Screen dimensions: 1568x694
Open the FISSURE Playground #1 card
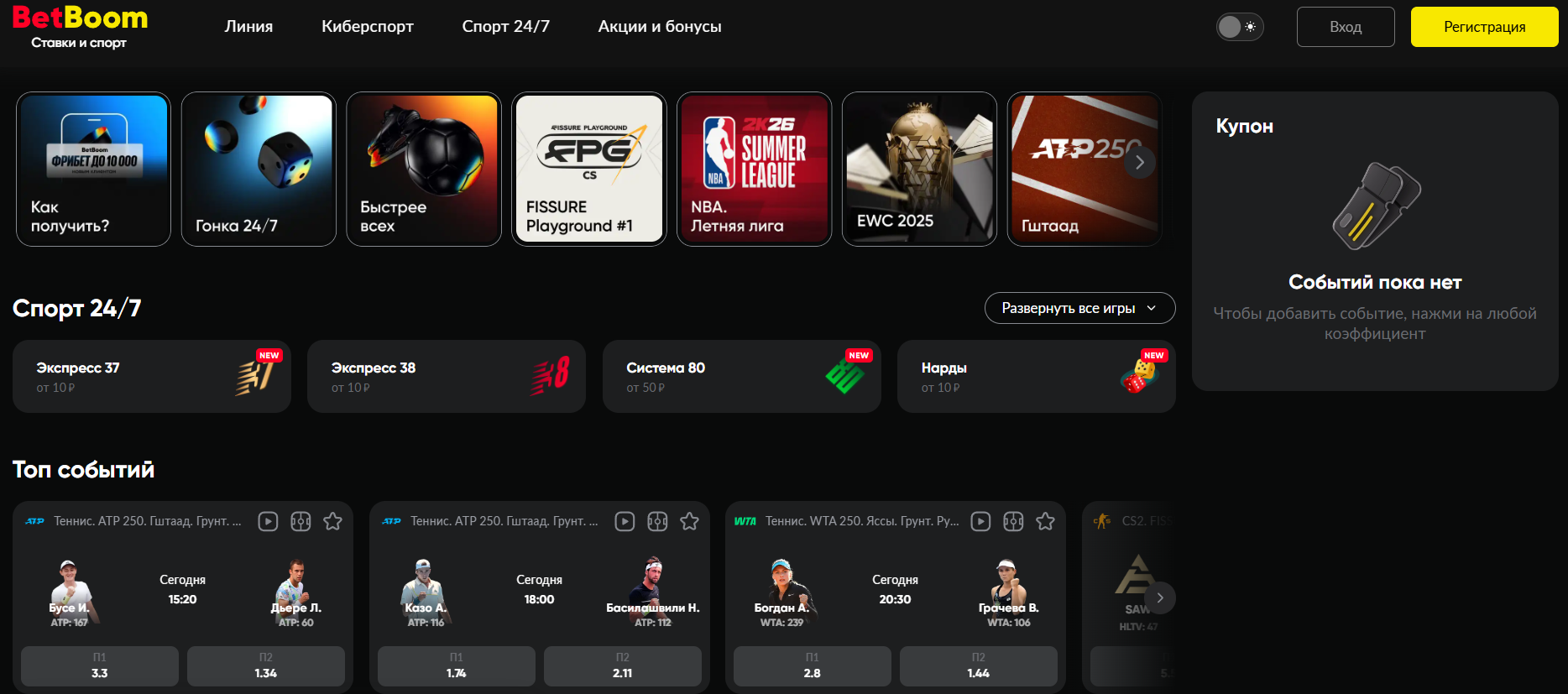pyautogui.click(x=589, y=169)
